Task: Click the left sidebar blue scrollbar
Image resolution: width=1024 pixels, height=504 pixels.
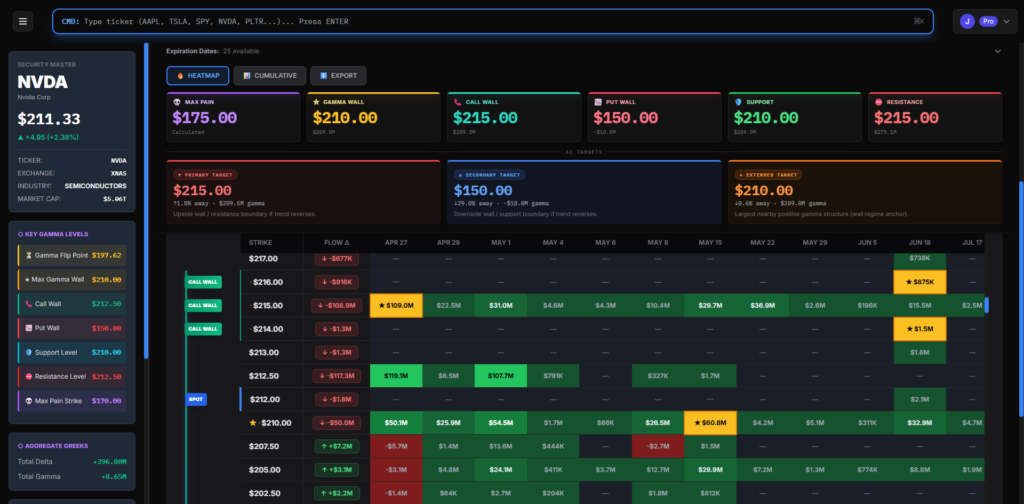Action: 146,201
